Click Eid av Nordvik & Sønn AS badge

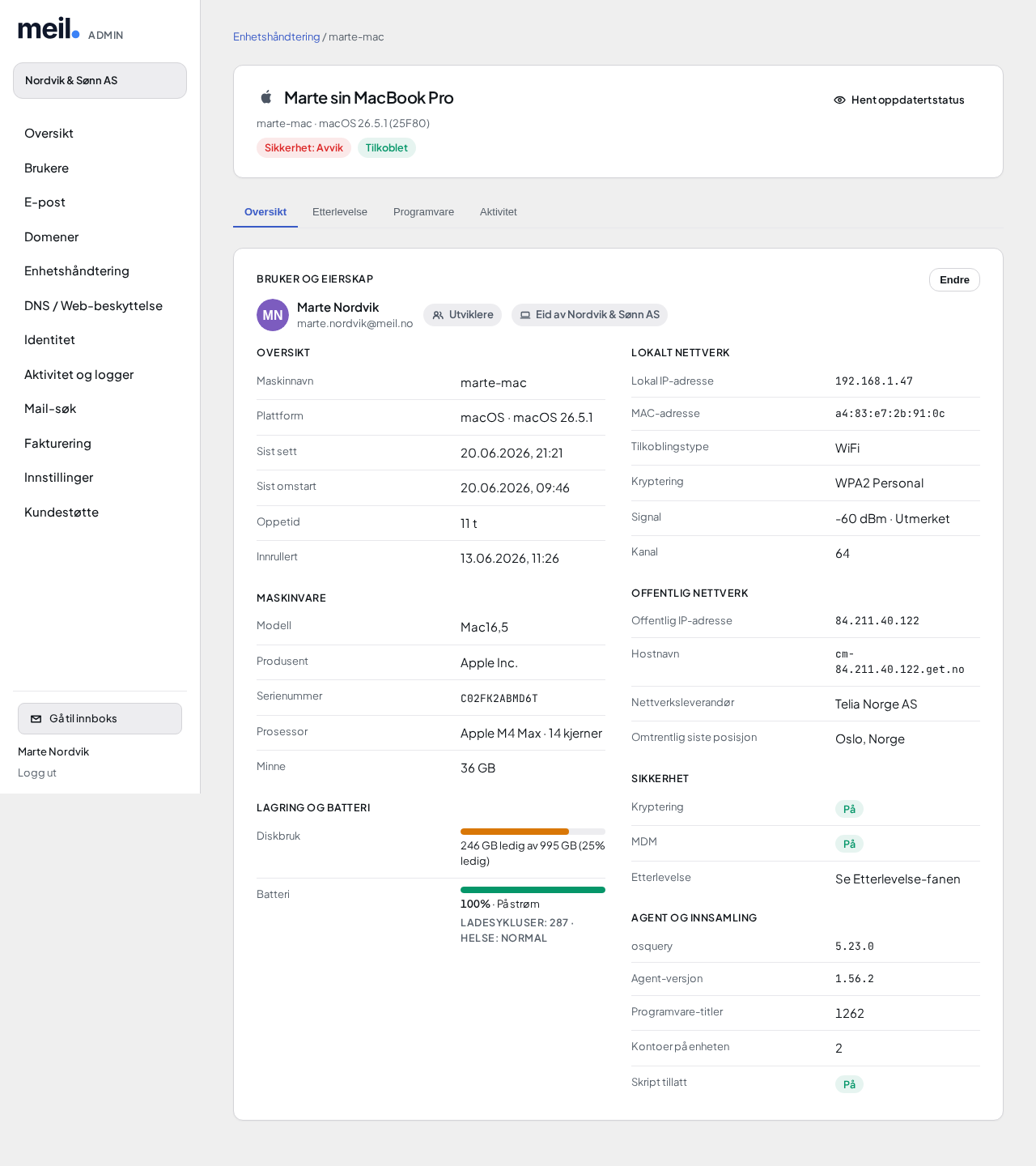tap(589, 315)
